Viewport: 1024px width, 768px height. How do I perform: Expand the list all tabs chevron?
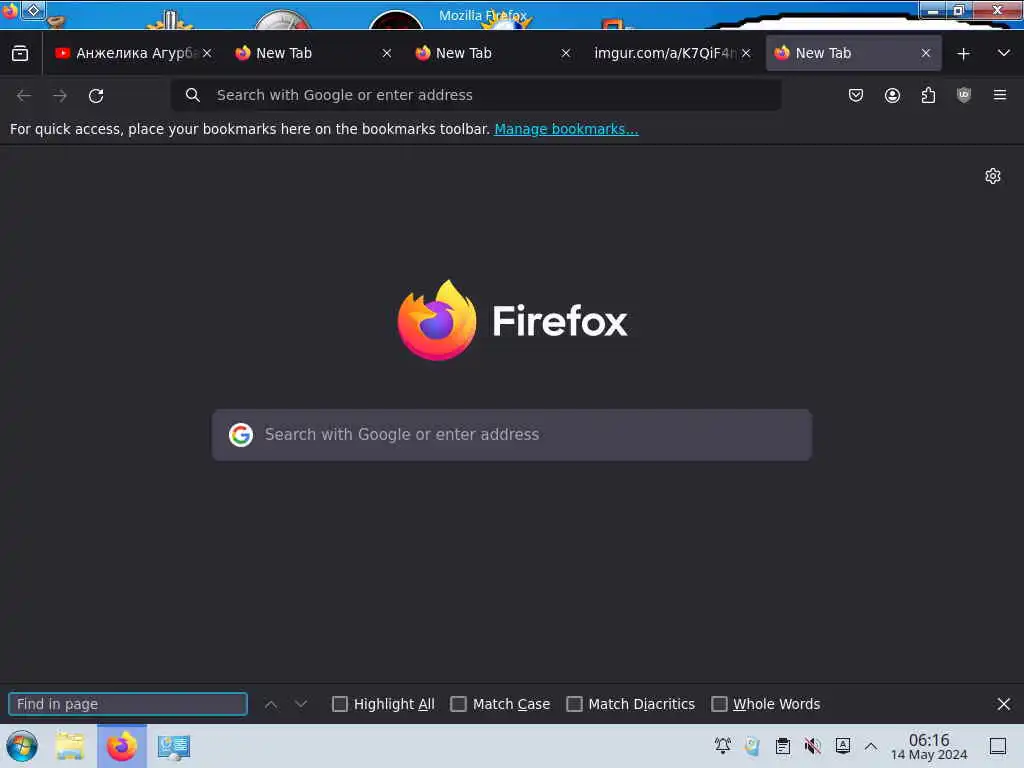coord(1004,53)
